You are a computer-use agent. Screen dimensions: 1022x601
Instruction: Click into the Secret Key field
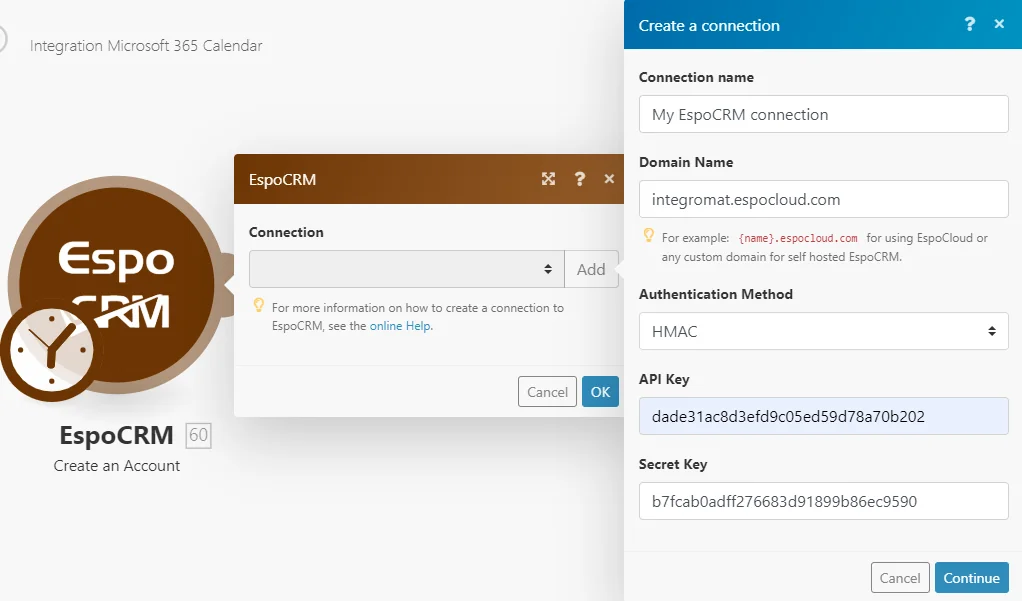(823, 501)
